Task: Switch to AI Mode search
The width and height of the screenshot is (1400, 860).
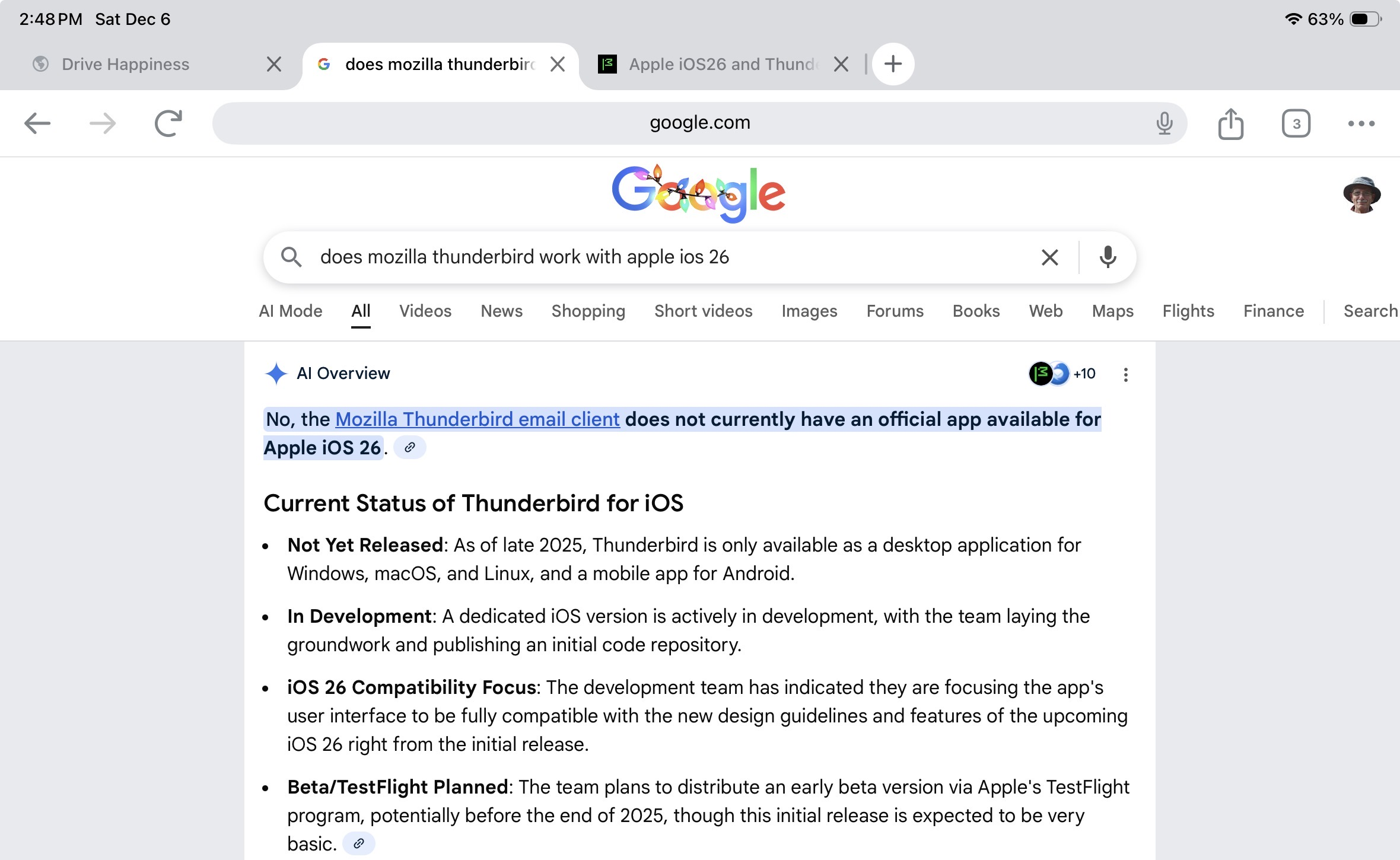Action: click(x=290, y=311)
